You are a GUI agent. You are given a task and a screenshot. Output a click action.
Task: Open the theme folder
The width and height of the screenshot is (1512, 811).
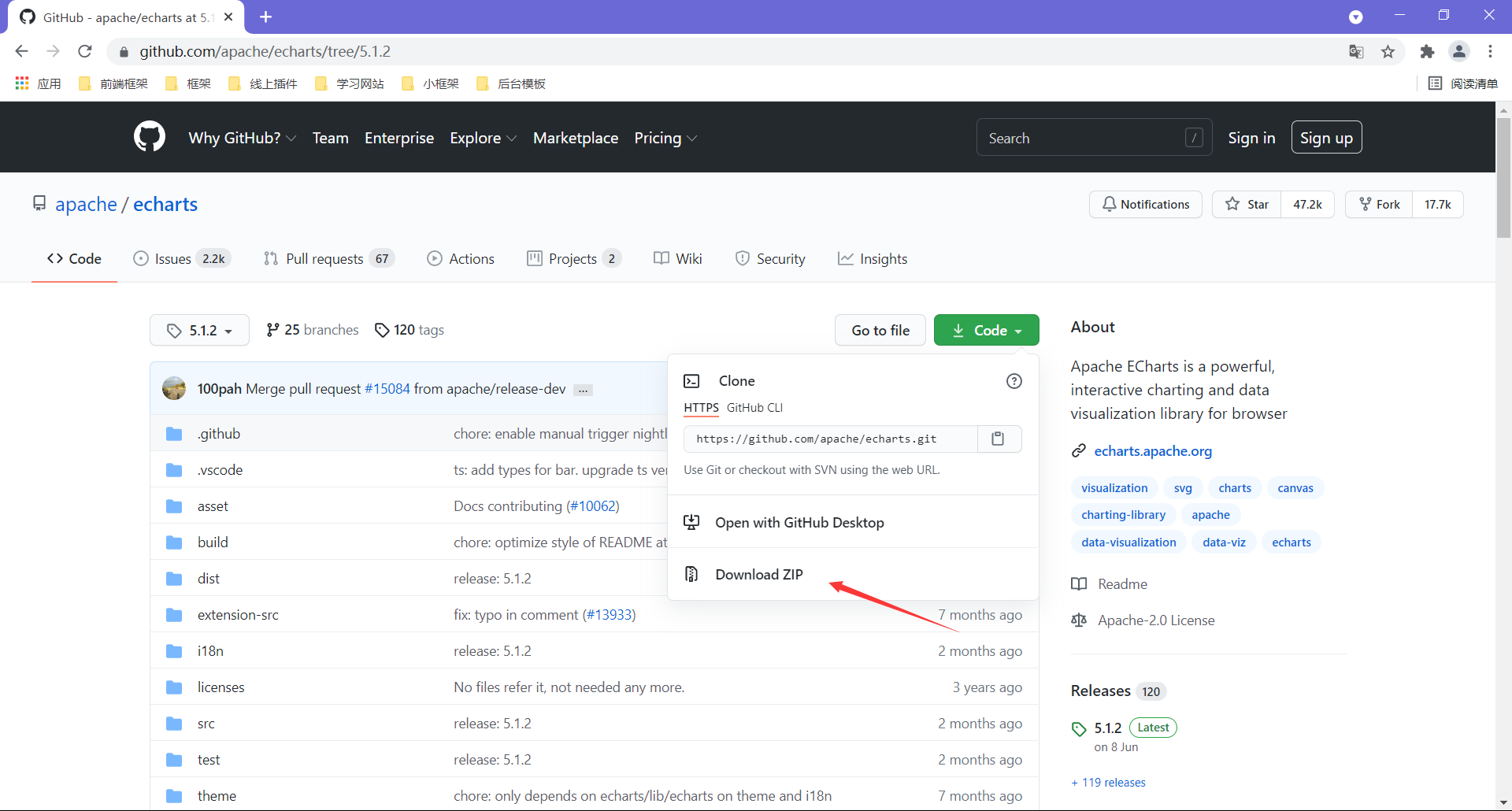[217, 796]
